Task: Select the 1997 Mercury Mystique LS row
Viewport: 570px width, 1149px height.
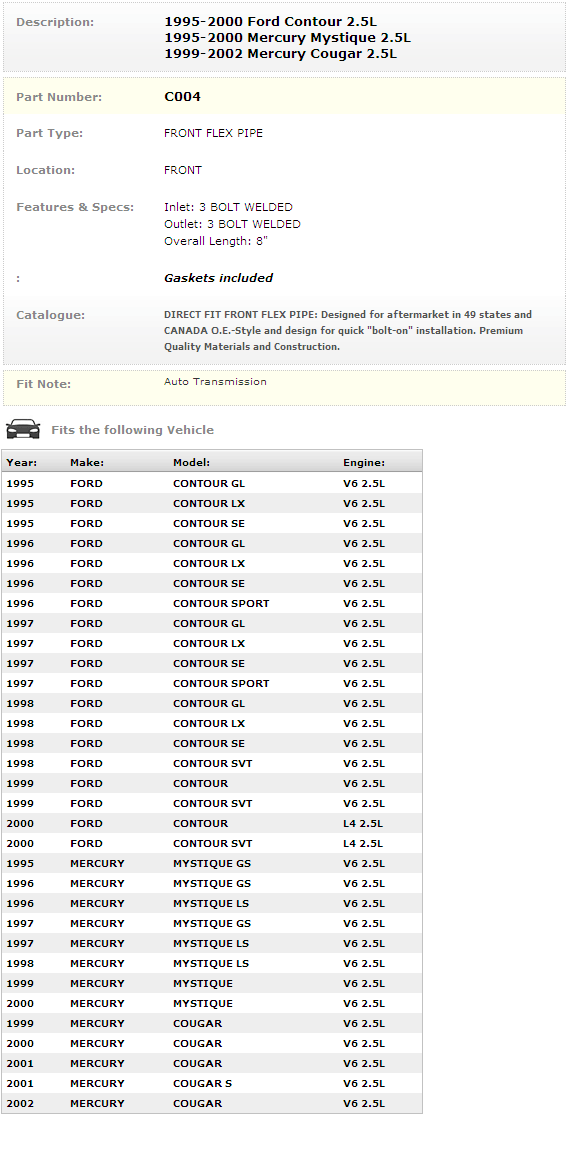Action: (x=212, y=944)
